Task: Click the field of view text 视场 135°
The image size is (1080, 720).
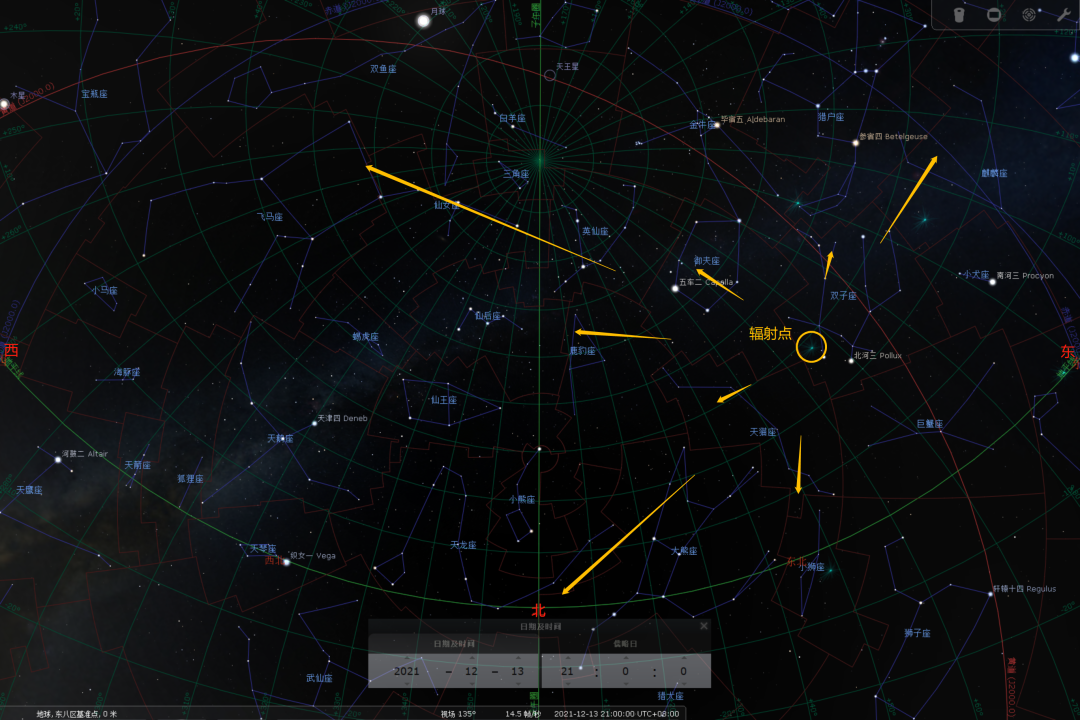Action: click(x=458, y=714)
